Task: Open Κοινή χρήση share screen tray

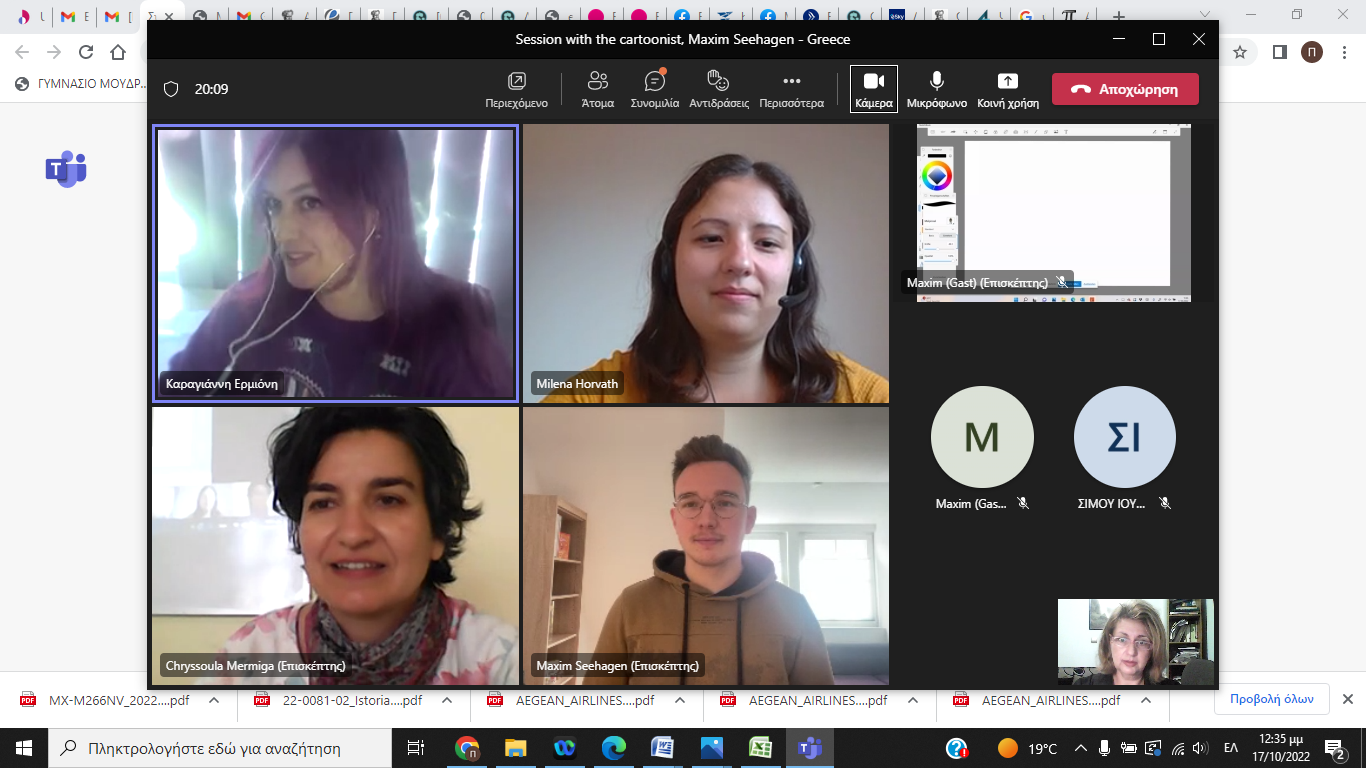Action: pyautogui.click(x=1007, y=89)
